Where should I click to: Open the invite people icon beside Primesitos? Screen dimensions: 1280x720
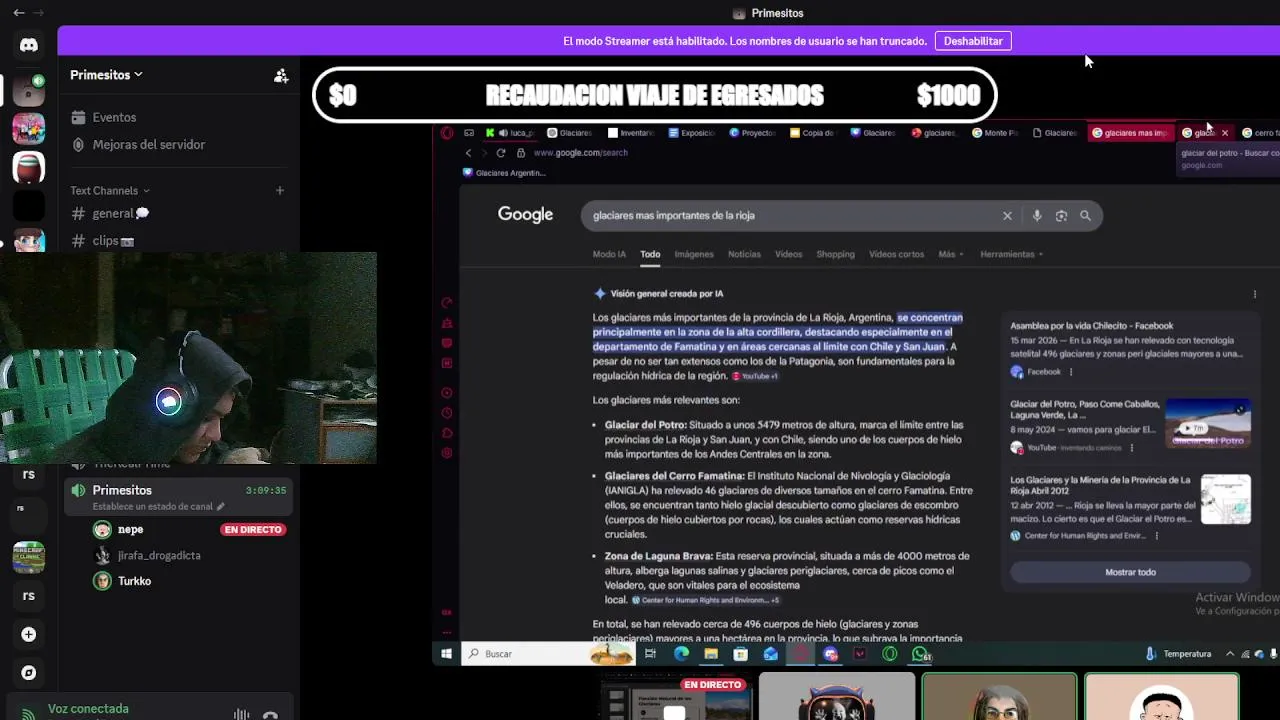(281, 75)
